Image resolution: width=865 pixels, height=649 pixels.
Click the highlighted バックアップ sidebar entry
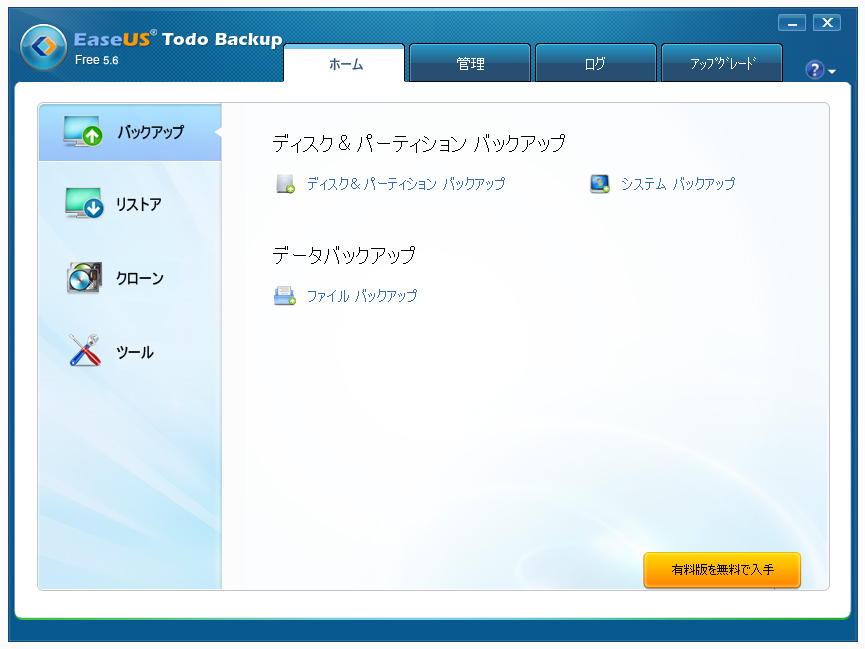point(130,130)
